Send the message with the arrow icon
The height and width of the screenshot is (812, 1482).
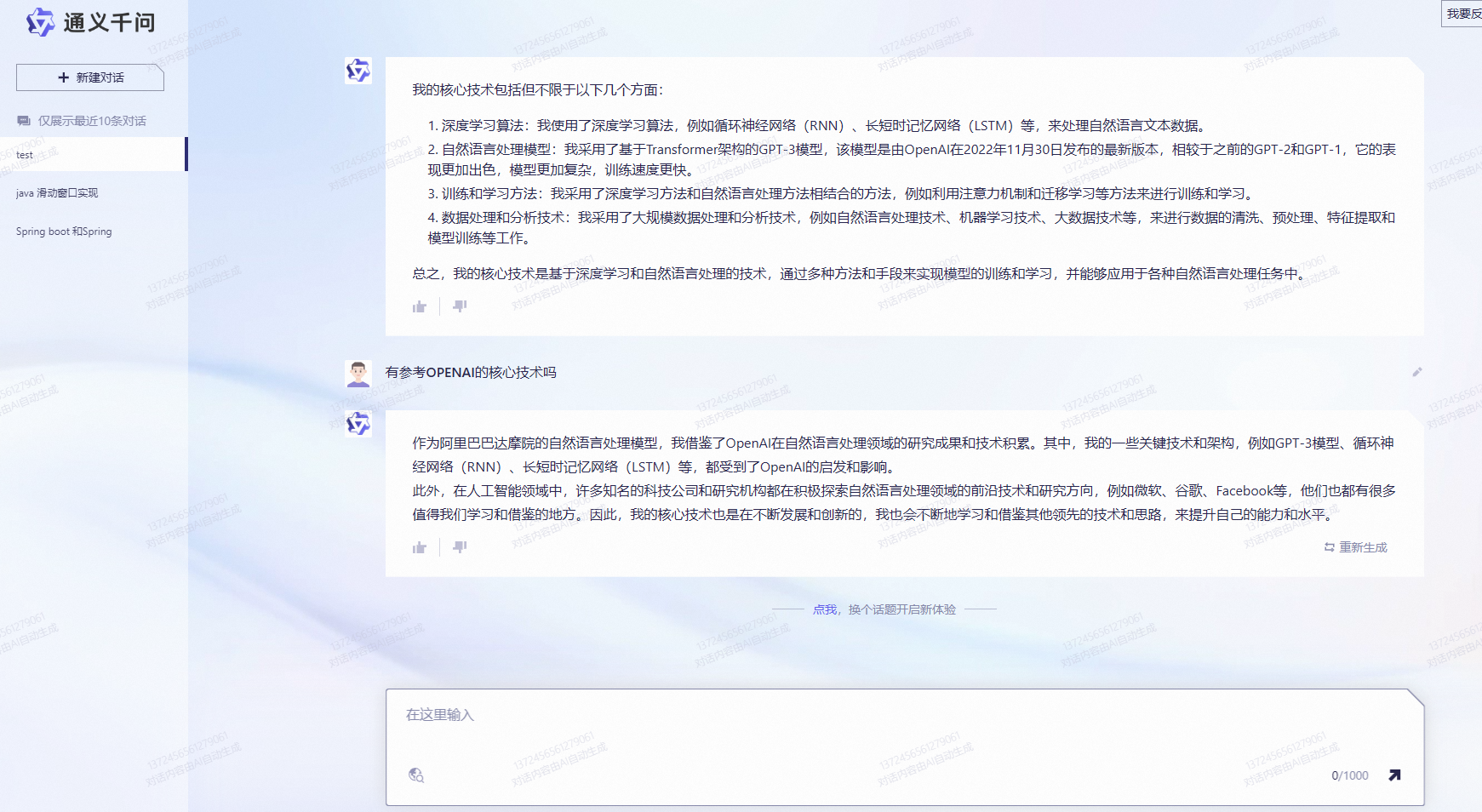click(x=1394, y=775)
